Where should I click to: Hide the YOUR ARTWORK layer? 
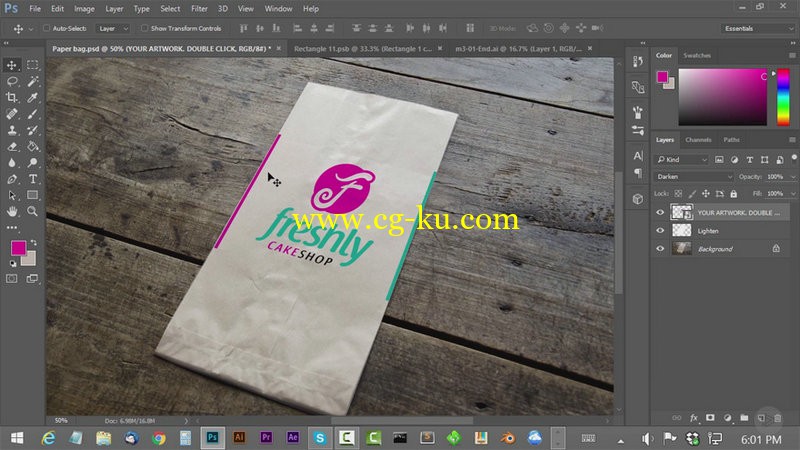[x=660, y=212]
